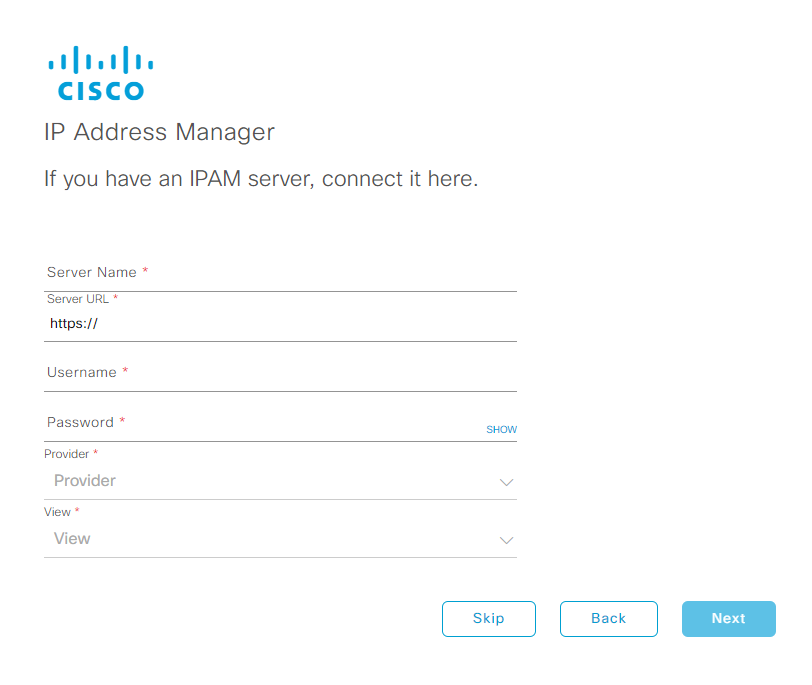Click the View label above dropdown

coord(57,512)
